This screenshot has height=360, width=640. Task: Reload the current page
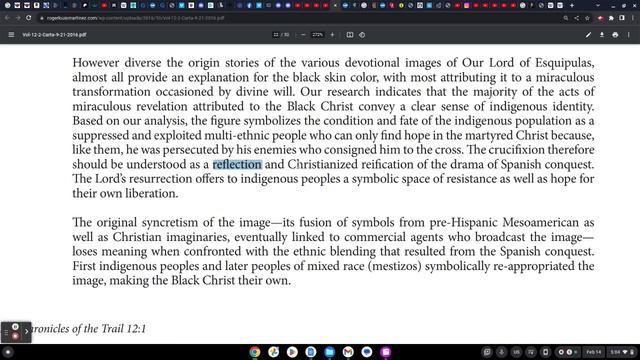[29, 18]
